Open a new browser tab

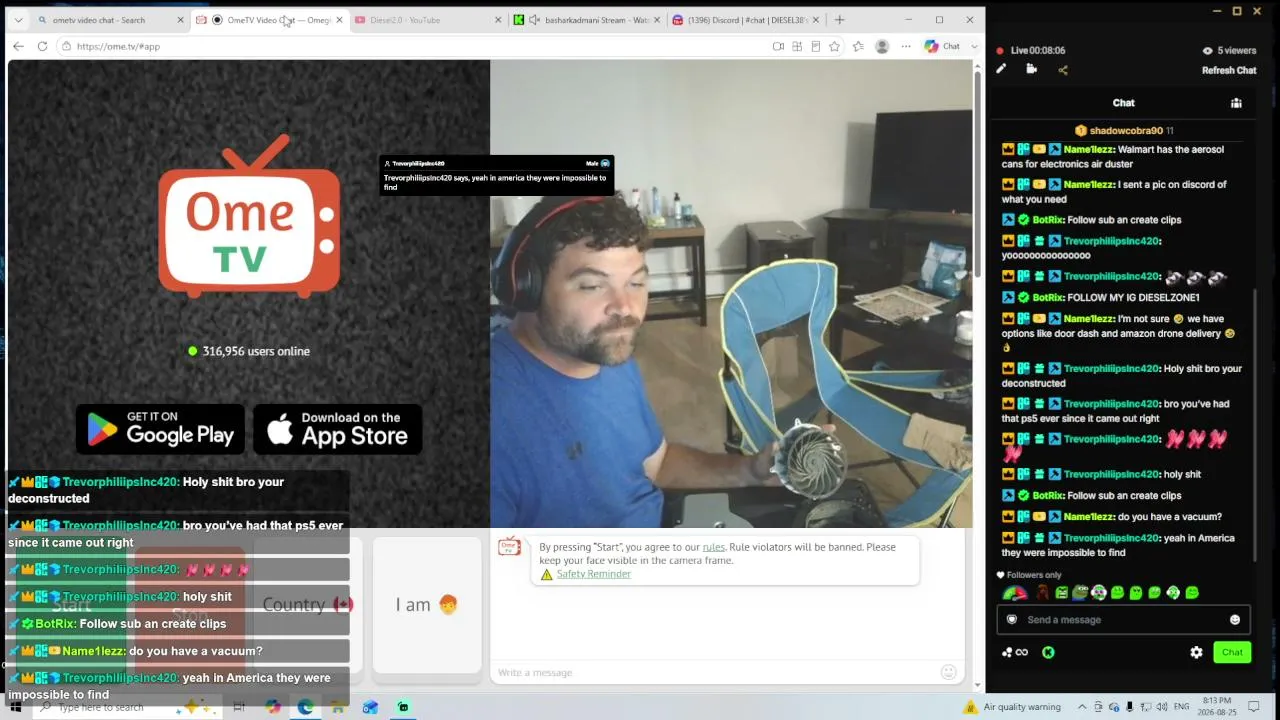click(x=839, y=20)
